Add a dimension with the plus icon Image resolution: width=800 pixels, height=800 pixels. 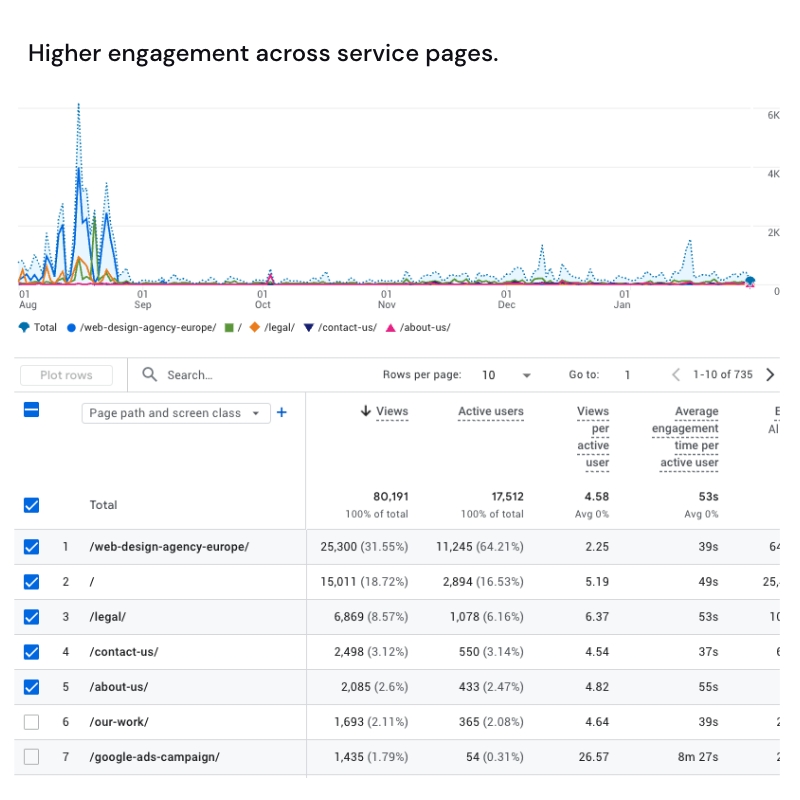pyautogui.click(x=282, y=412)
